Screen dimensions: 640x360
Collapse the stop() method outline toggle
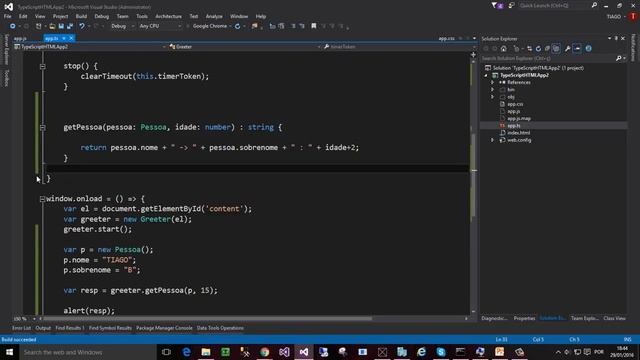[42, 66]
